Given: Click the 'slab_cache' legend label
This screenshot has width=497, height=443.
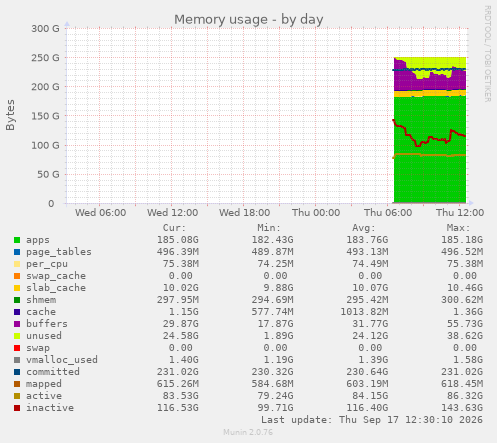Looking at the screenshot, I should coord(56,288).
